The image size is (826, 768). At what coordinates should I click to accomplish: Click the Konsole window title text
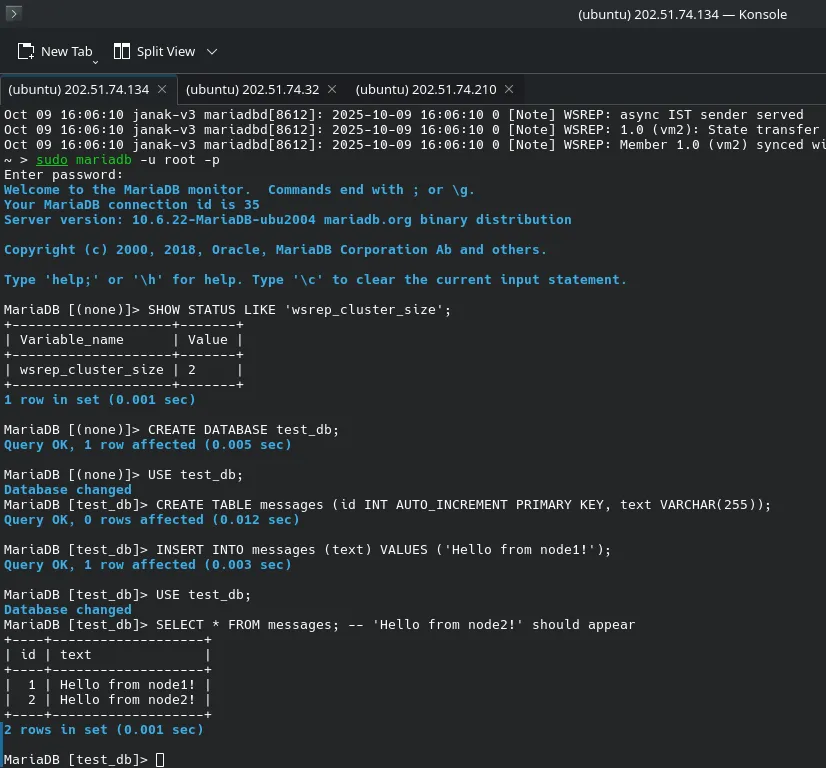click(x=682, y=14)
